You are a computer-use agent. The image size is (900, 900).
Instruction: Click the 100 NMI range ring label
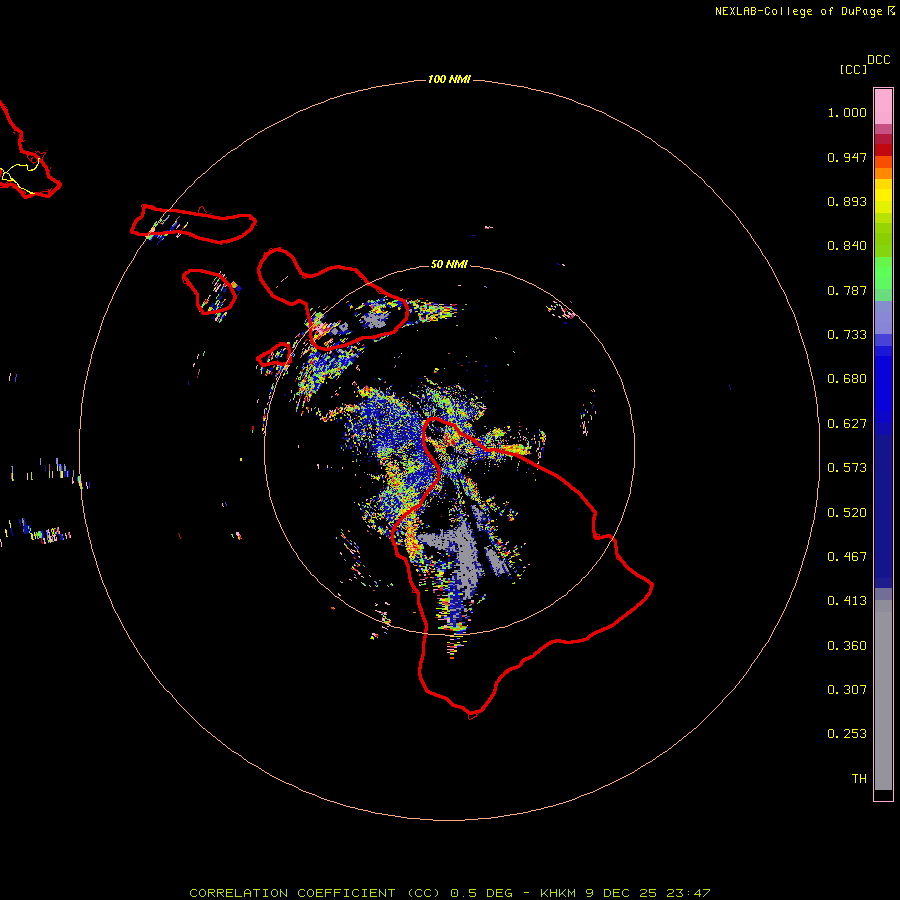[x=449, y=79]
